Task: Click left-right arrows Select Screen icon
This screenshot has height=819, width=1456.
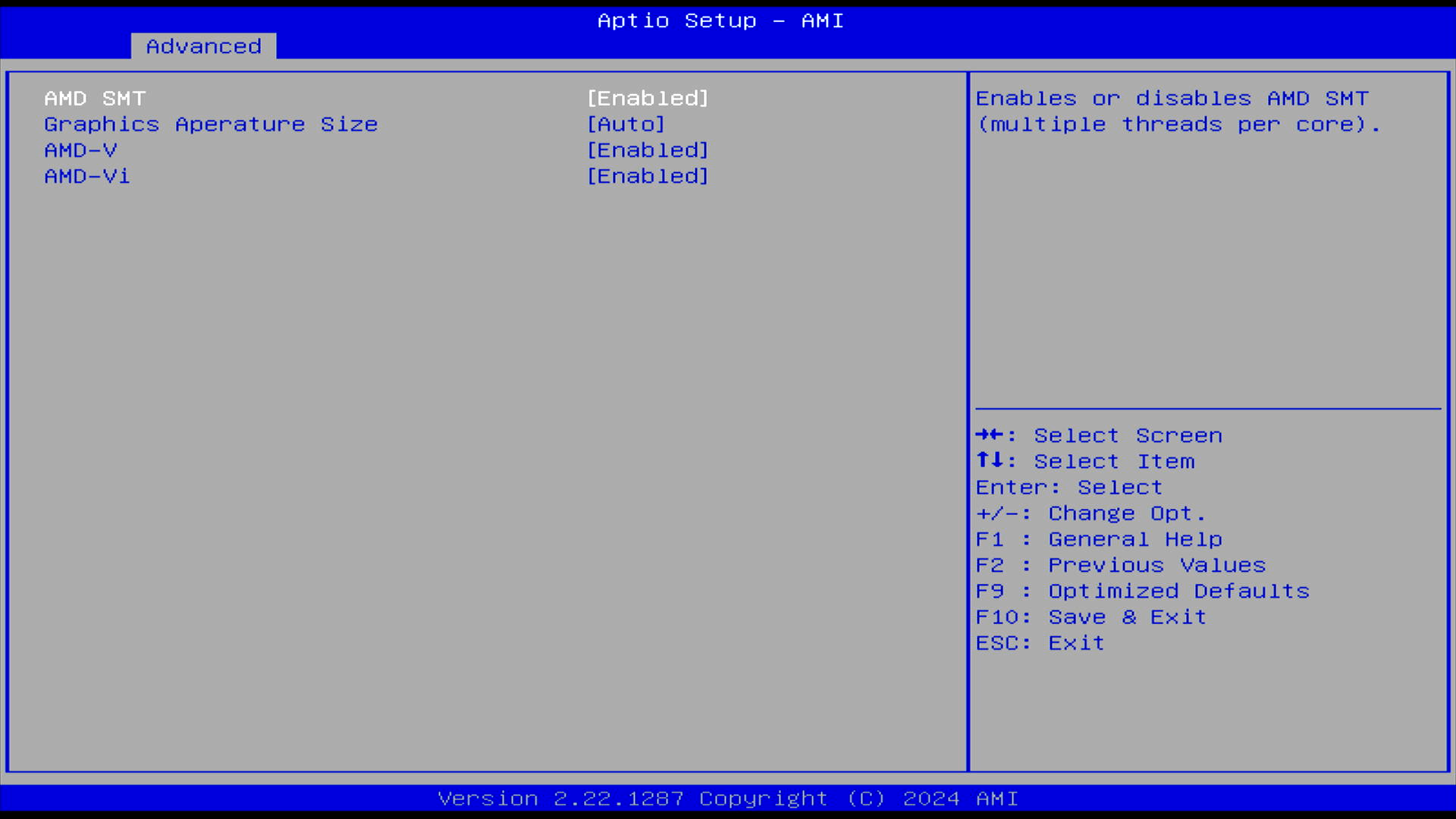Action: click(x=990, y=435)
